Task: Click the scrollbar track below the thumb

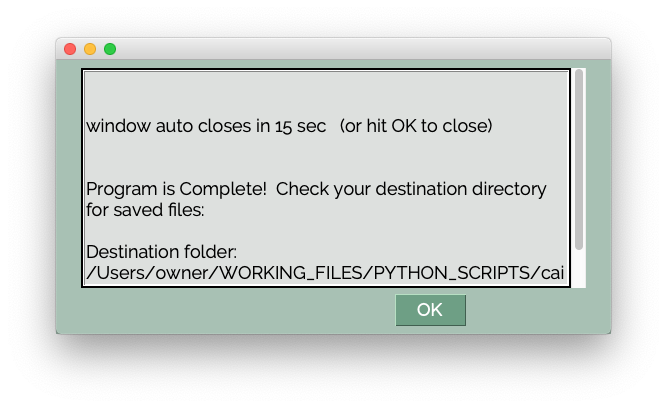Action: [x=579, y=268]
